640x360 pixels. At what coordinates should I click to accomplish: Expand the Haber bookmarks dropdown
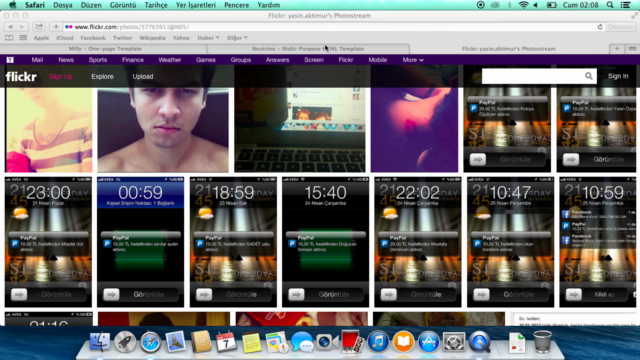pos(208,38)
